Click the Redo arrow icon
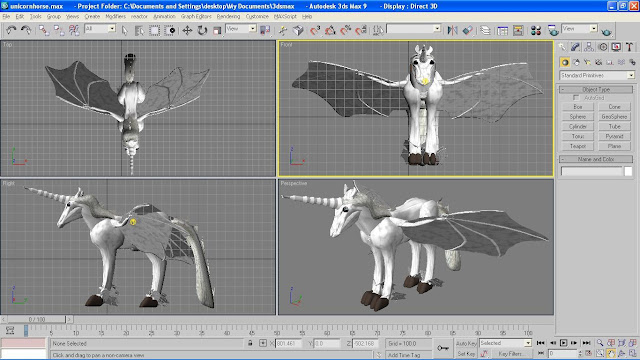This screenshot has height=360, width=640. tap(26, 30)
